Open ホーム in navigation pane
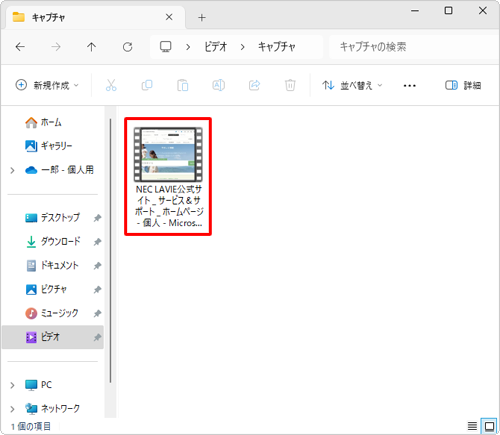Image resolution: width=500 pixels, height=435 pixels. (x=43, y=122)
